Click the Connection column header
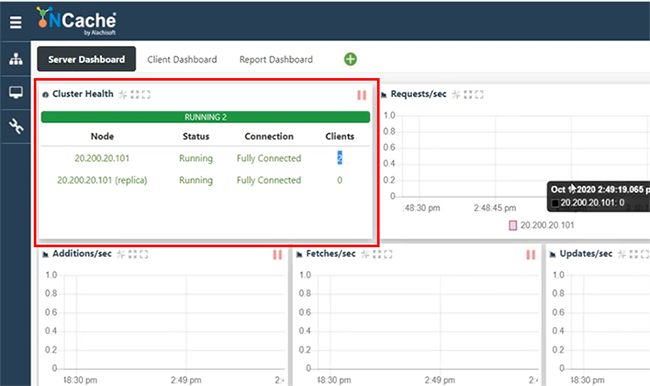 tap(269, 136)
